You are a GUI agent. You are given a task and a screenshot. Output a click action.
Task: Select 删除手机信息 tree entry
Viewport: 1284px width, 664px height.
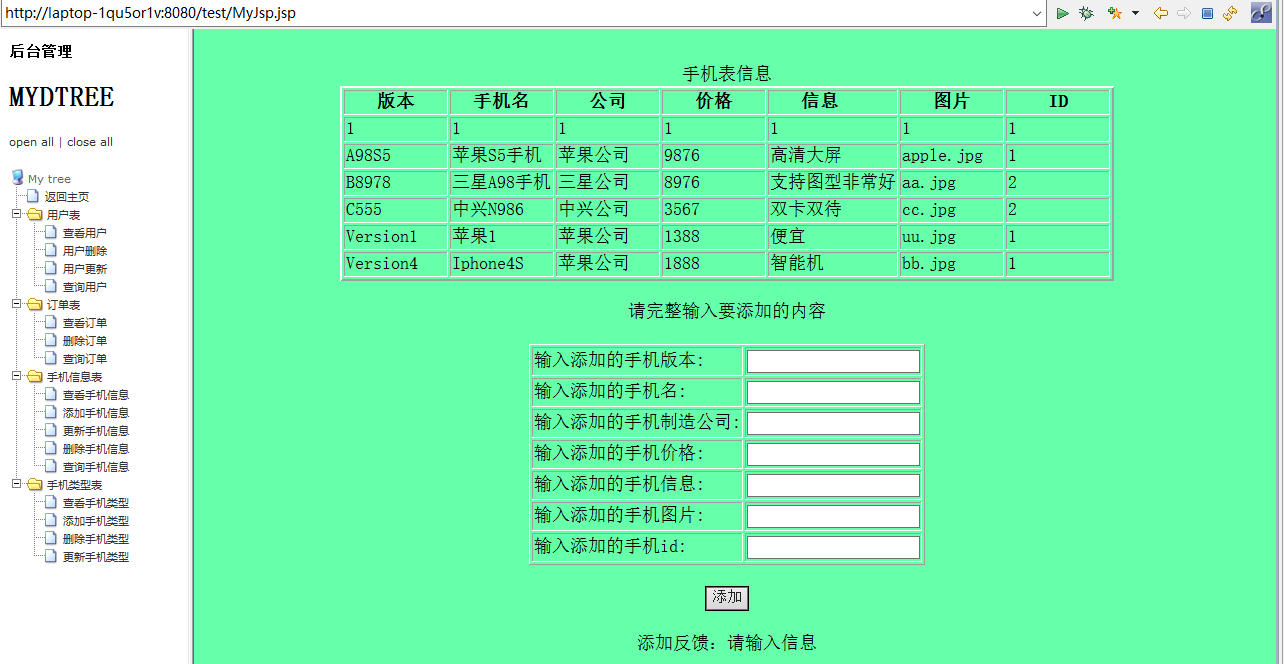[96, 449]
